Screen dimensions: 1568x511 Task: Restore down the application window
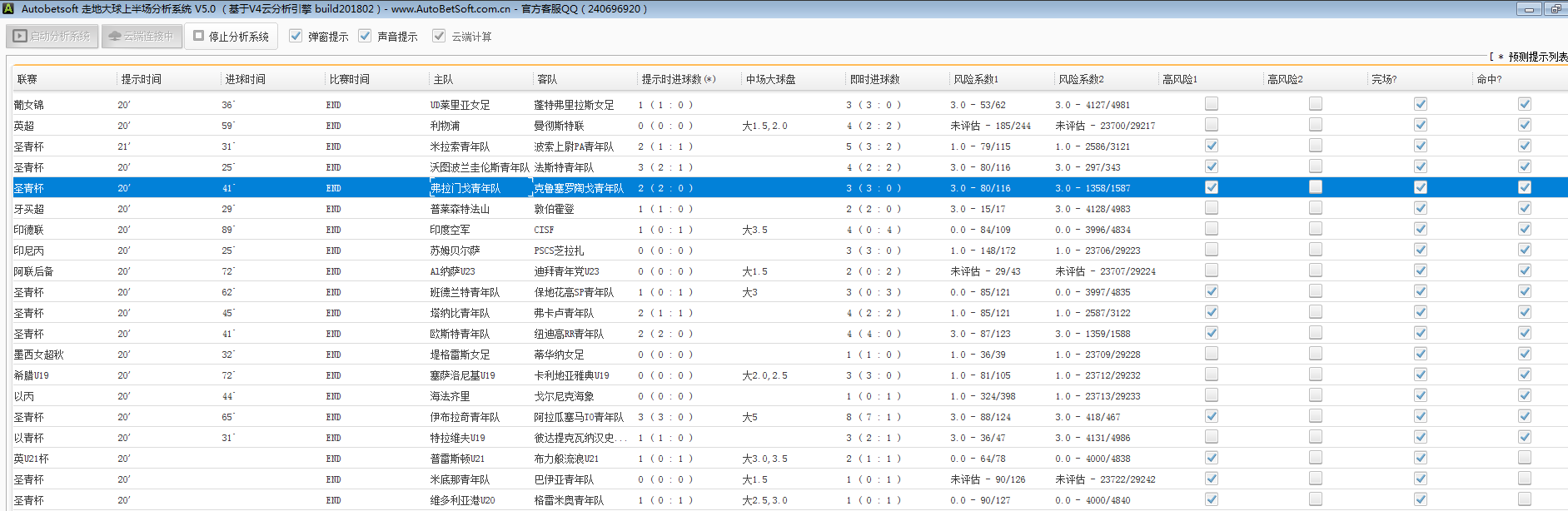click(1555, 9)
